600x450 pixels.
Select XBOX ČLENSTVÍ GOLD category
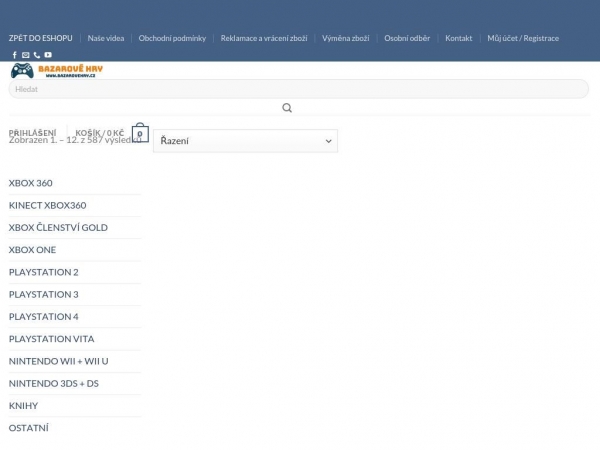click(x=58, y=227)
